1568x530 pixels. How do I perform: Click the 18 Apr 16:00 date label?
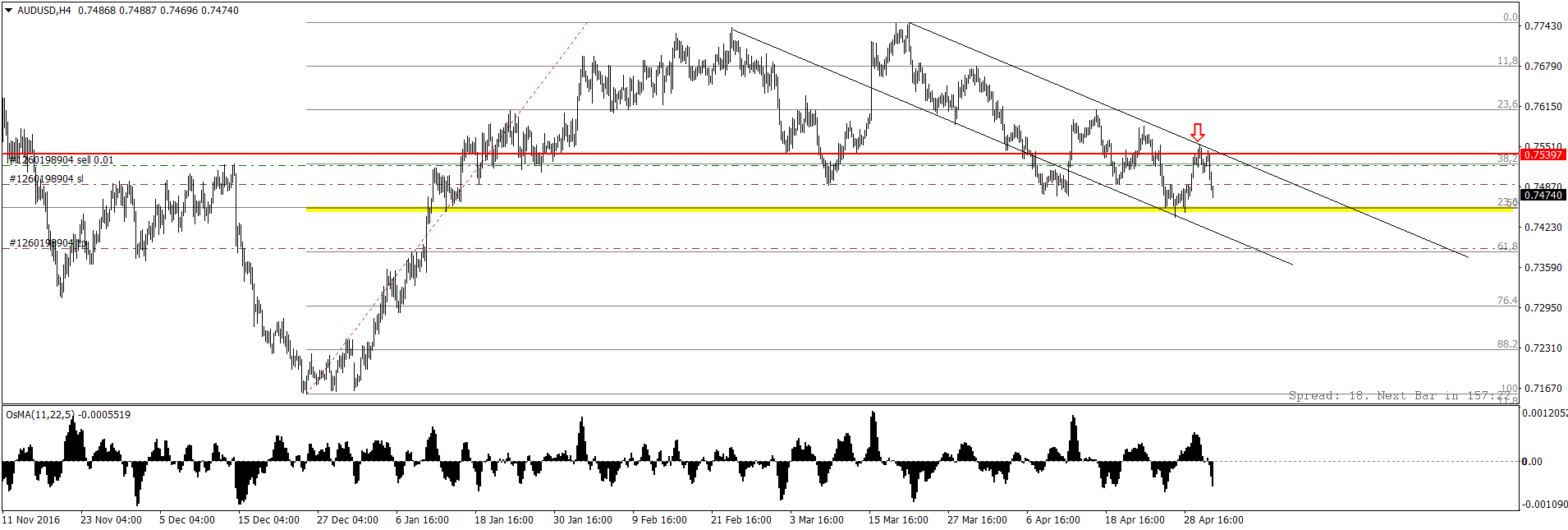1135,520
